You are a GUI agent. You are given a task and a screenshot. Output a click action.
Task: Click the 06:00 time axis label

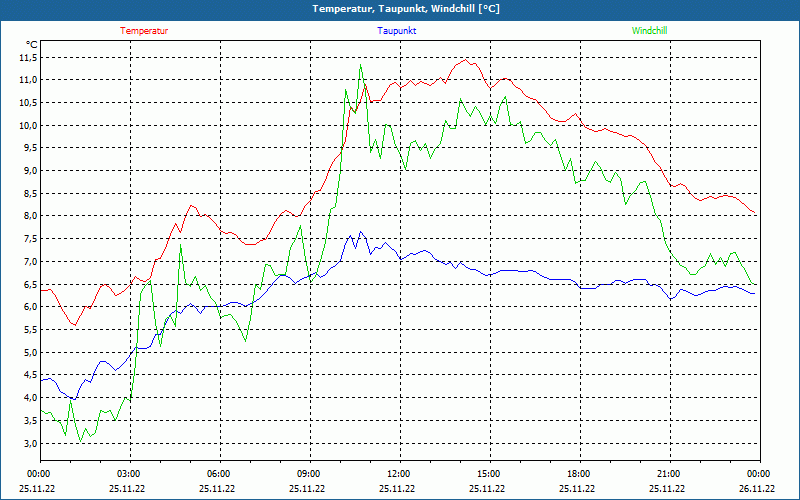[220, 474]
